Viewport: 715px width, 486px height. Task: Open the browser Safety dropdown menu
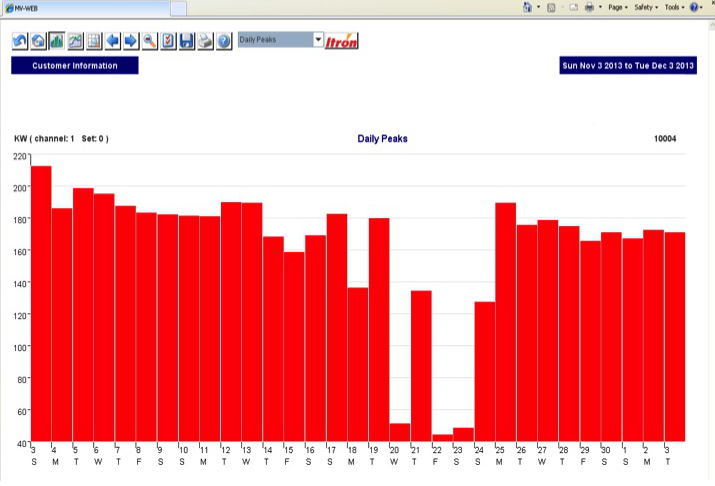646,7
